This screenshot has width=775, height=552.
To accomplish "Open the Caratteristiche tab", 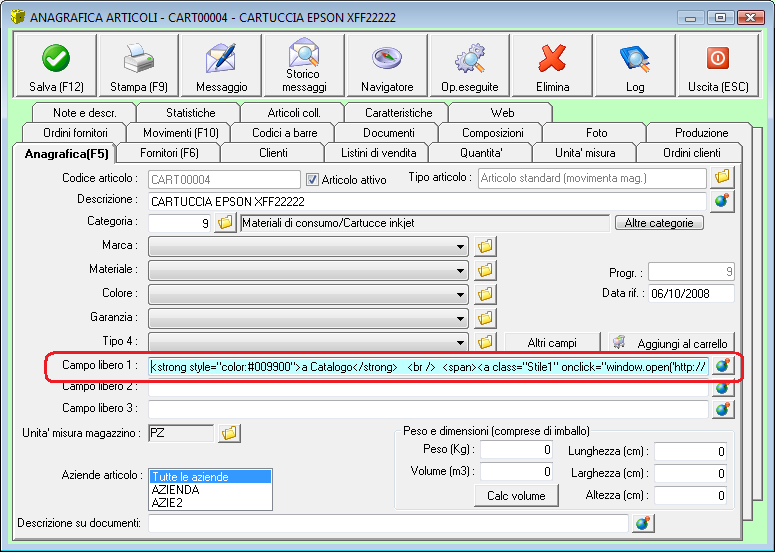I will (x=398, y=113).
